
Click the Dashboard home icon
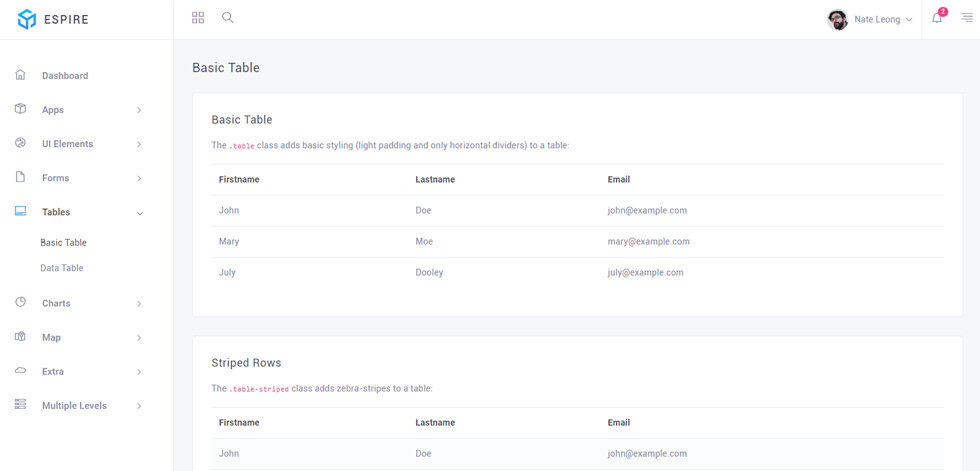(20, 75)
